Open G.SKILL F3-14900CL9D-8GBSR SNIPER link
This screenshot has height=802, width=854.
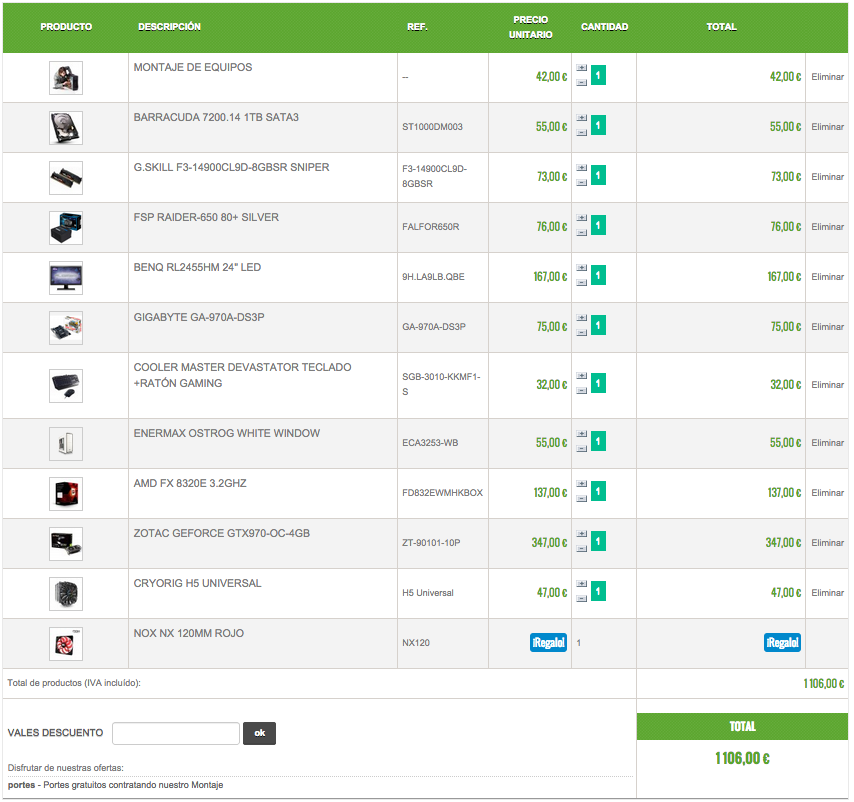231,168
